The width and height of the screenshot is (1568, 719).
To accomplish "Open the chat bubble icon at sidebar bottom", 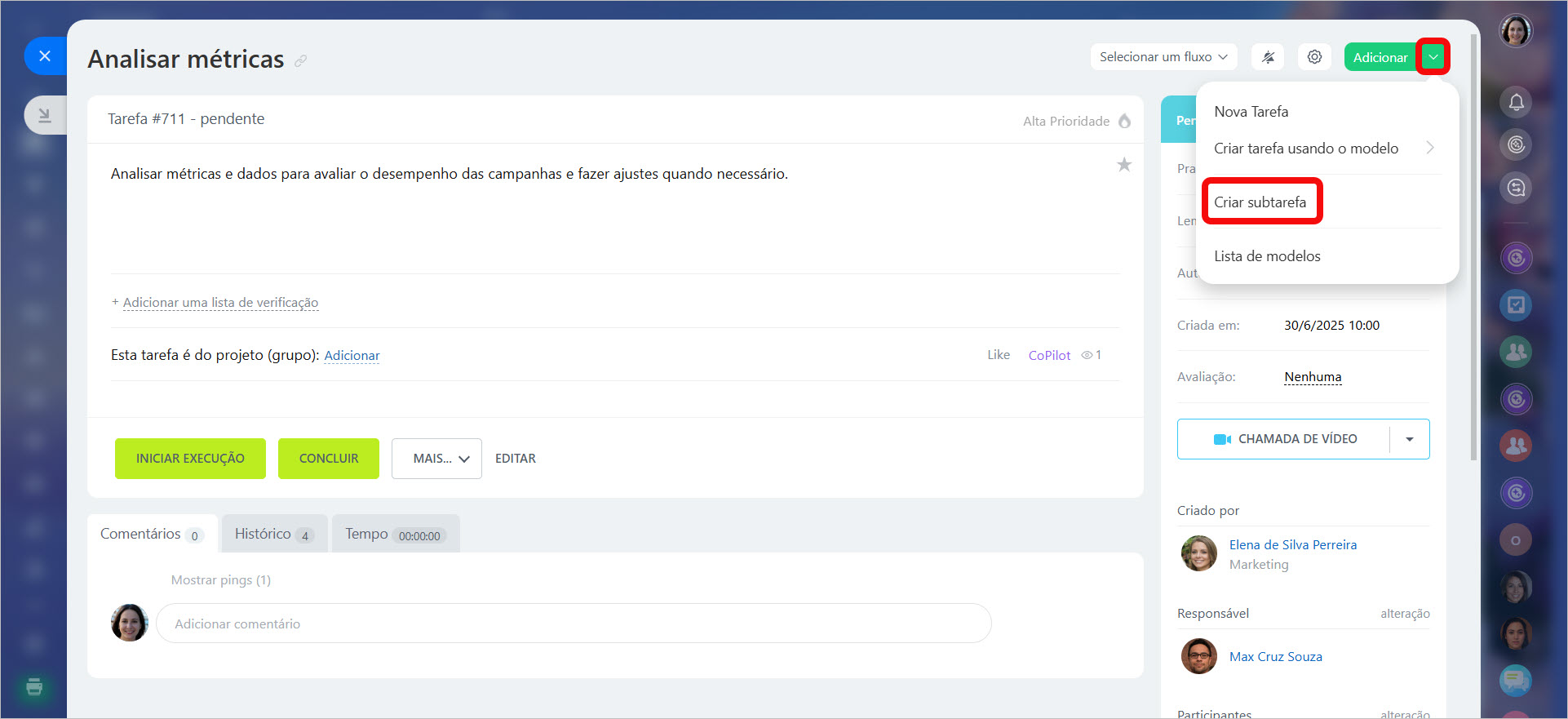I will [1516, 680].
